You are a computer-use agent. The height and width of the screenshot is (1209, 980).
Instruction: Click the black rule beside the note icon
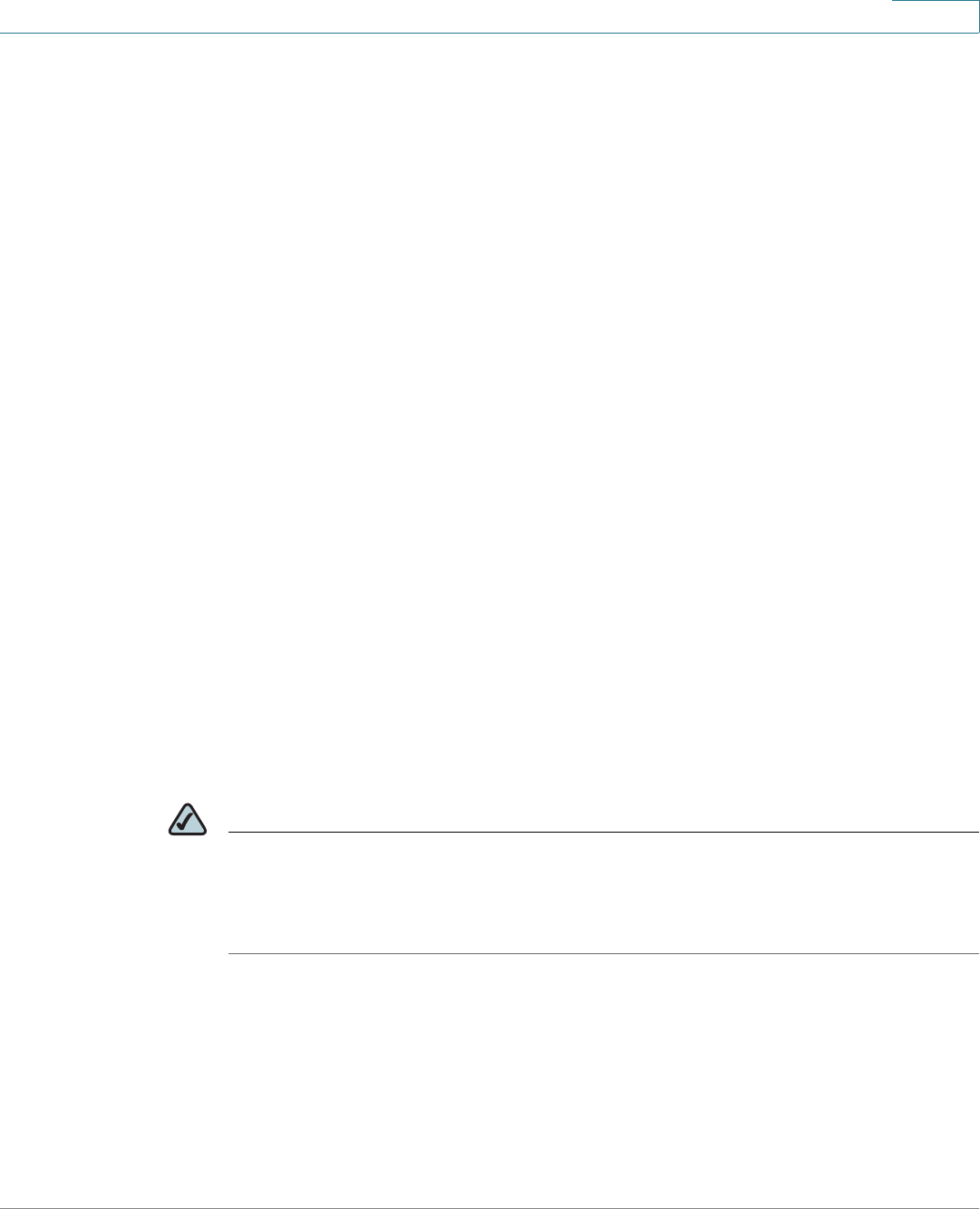click(x=604, y=832)
